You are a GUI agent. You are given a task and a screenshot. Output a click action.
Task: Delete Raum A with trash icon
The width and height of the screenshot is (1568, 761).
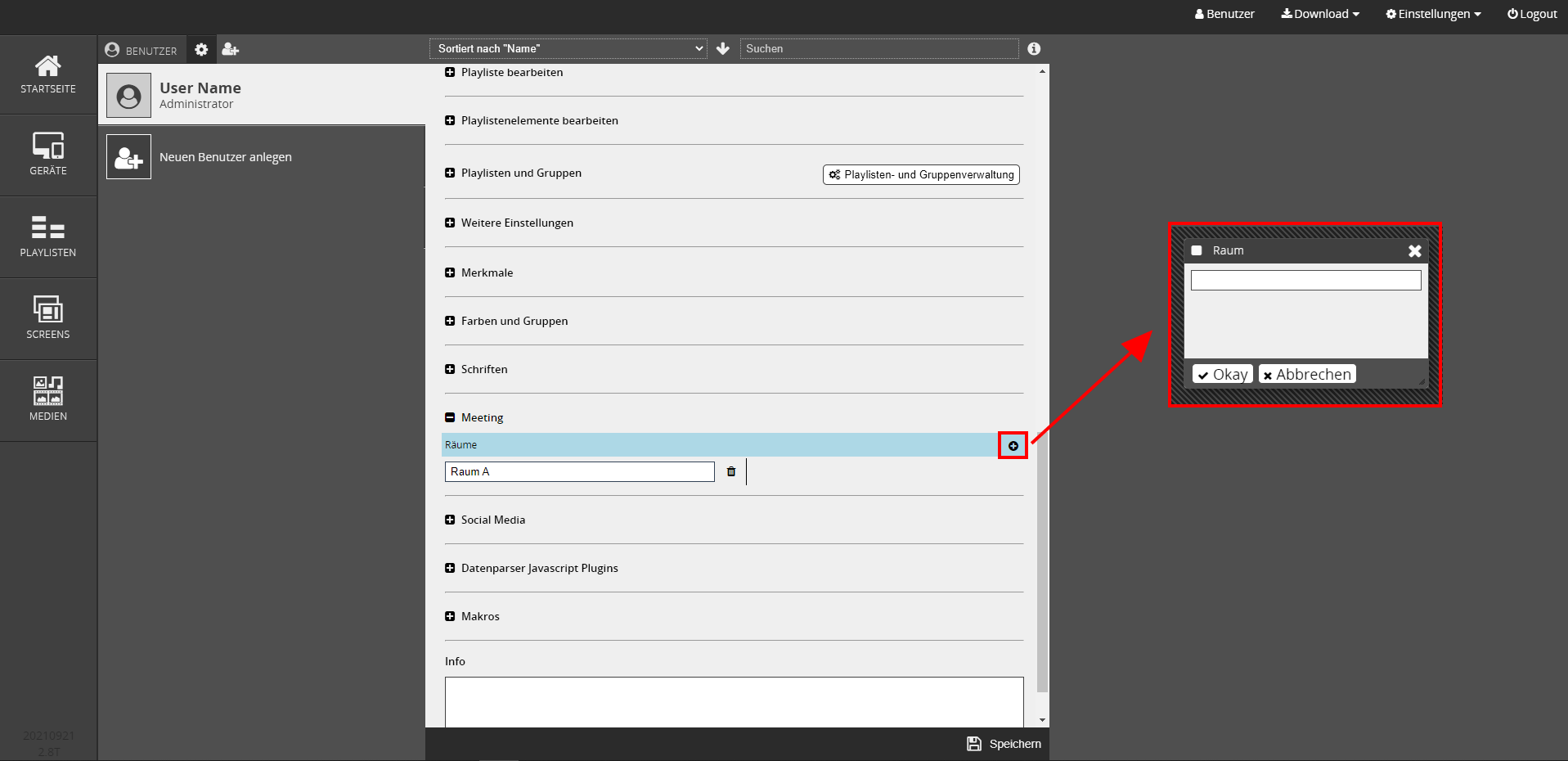pos(731,471)
